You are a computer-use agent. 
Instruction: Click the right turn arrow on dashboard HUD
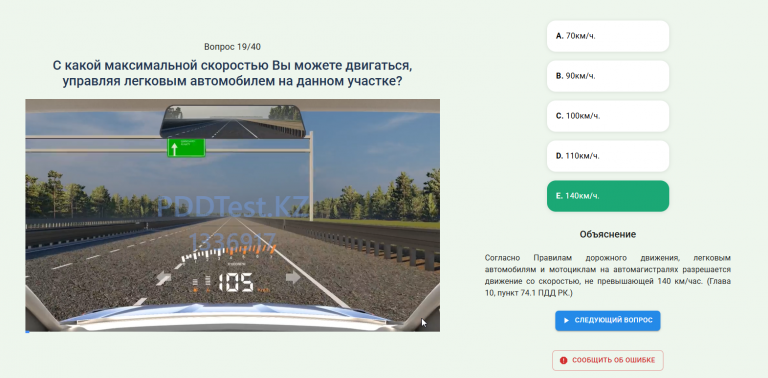pos(293,278)
